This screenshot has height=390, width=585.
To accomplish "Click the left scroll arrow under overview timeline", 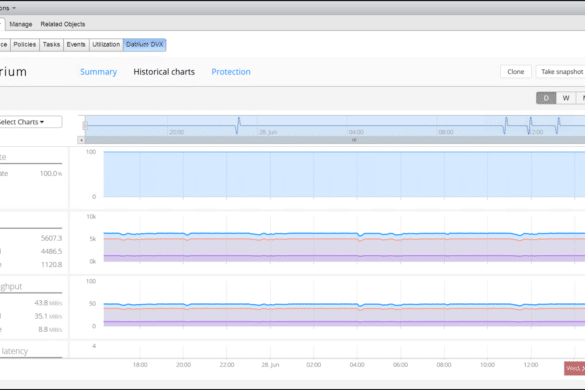I will (x=81, y=140).
